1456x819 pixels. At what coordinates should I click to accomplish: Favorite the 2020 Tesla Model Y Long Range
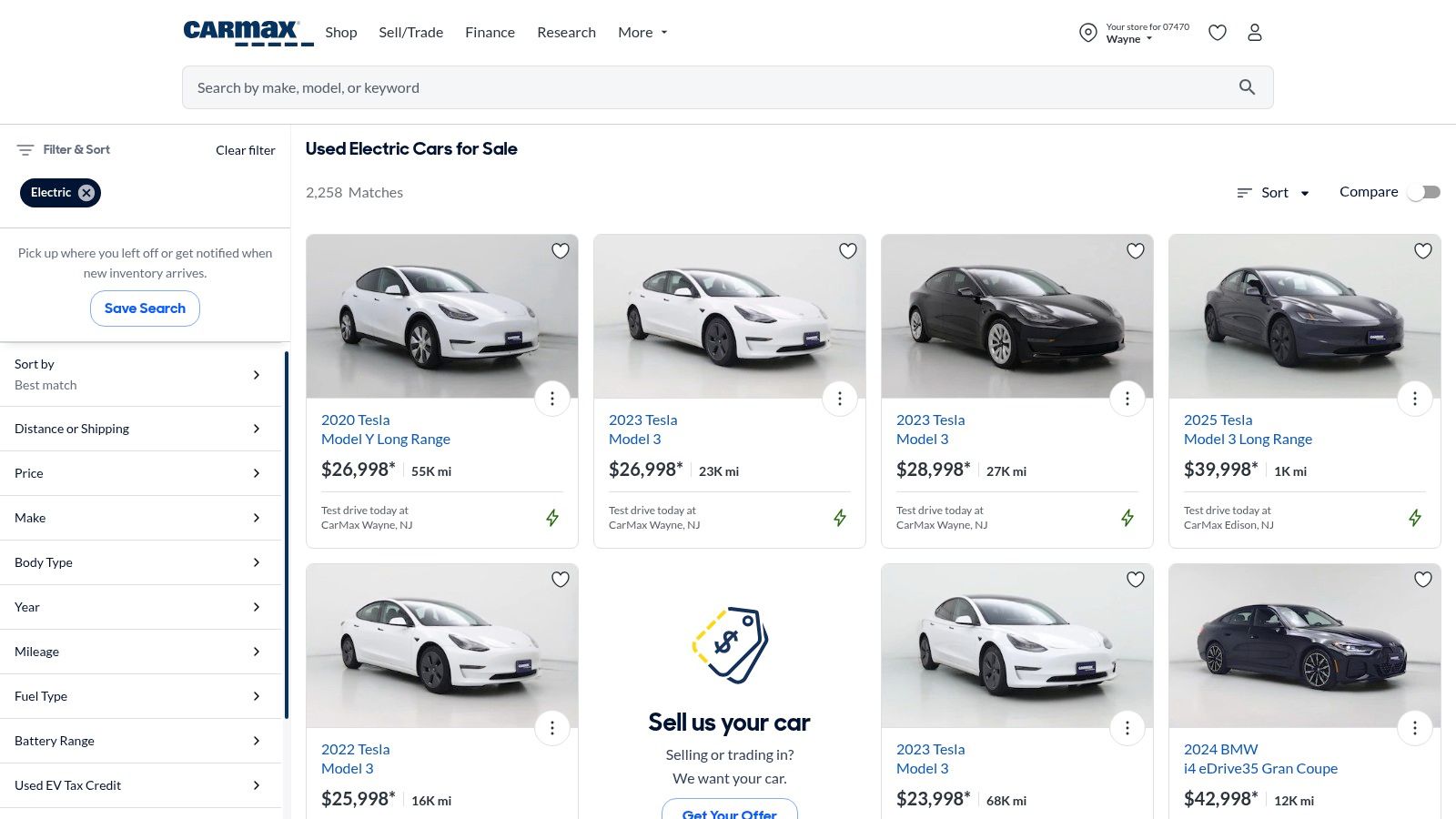click(561, 251)
